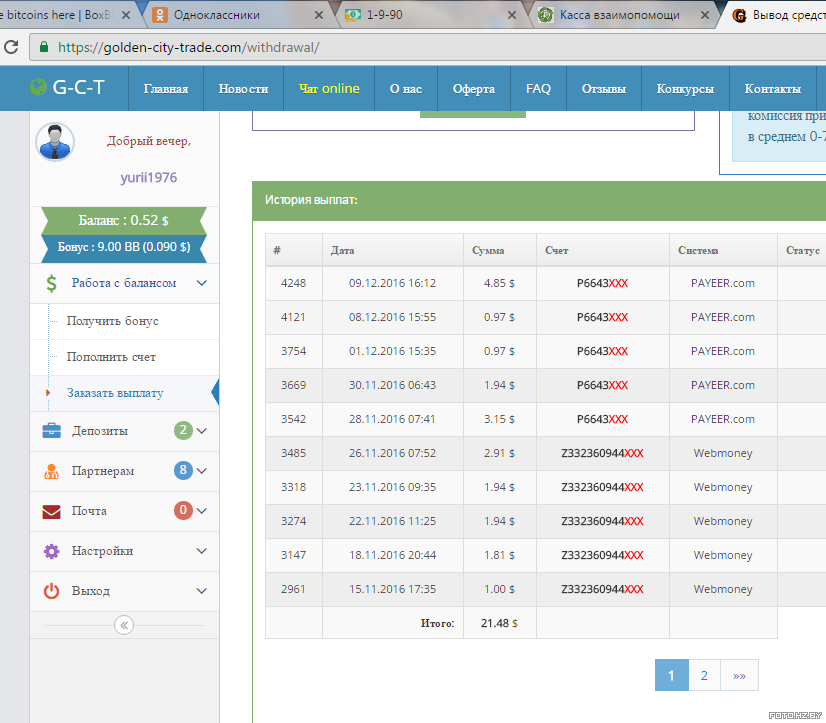The height and width of the screenshot is (723, 826).
Task: Go to last page with »» button
Action: (x=739, y=675)
